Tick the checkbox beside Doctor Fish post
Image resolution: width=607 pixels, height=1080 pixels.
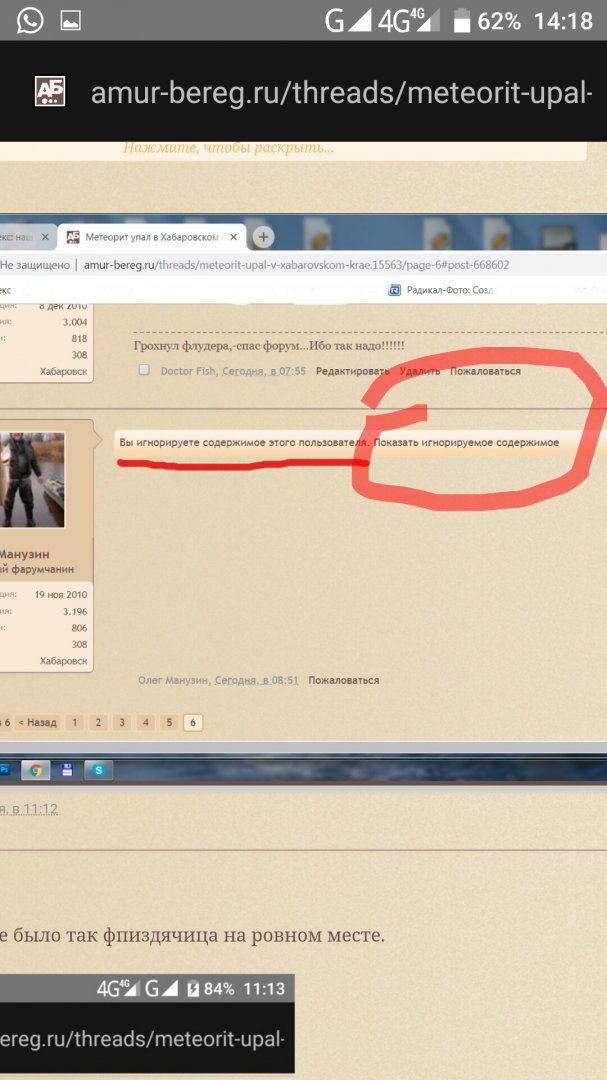(144, 370)
